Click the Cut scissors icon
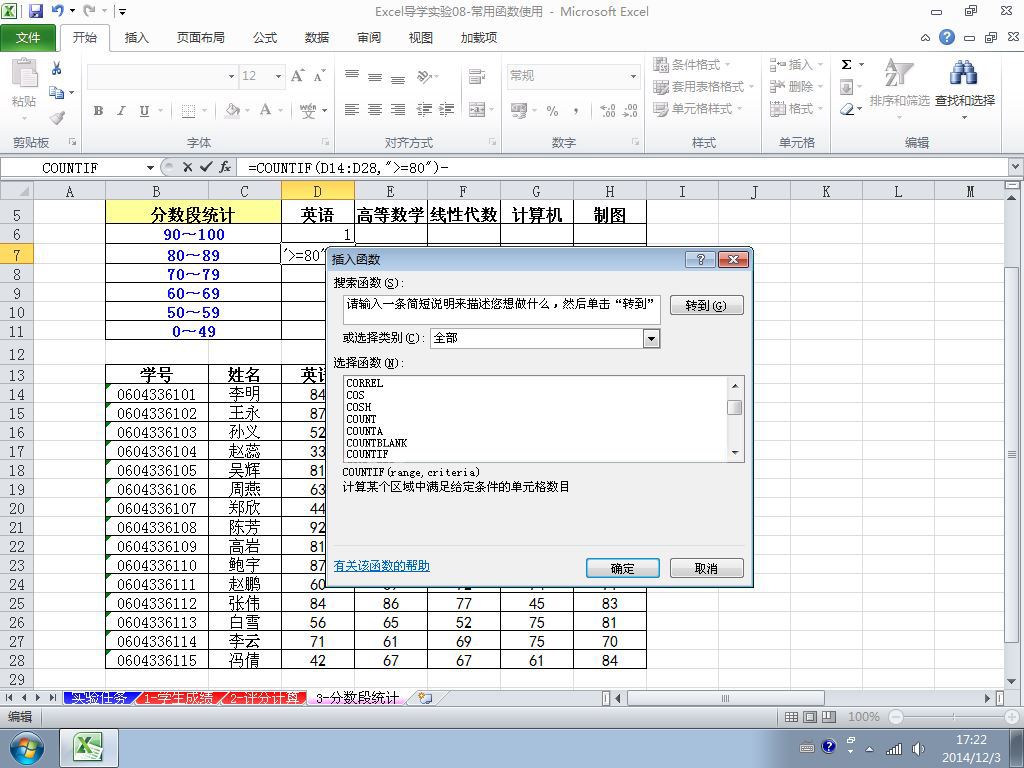The width and height of the screenshot is (1024, 768). (x=56, y=69)
